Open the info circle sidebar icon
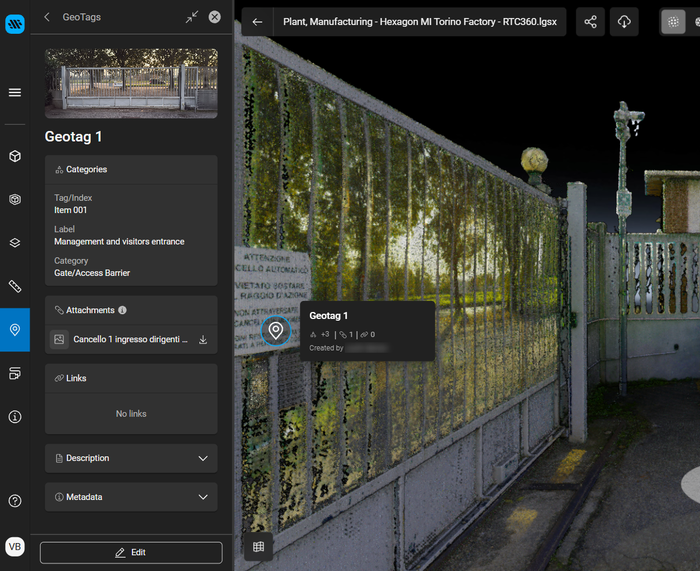Image resolution: width=700 pixels, height=571 pixels. tap(15, 417)
